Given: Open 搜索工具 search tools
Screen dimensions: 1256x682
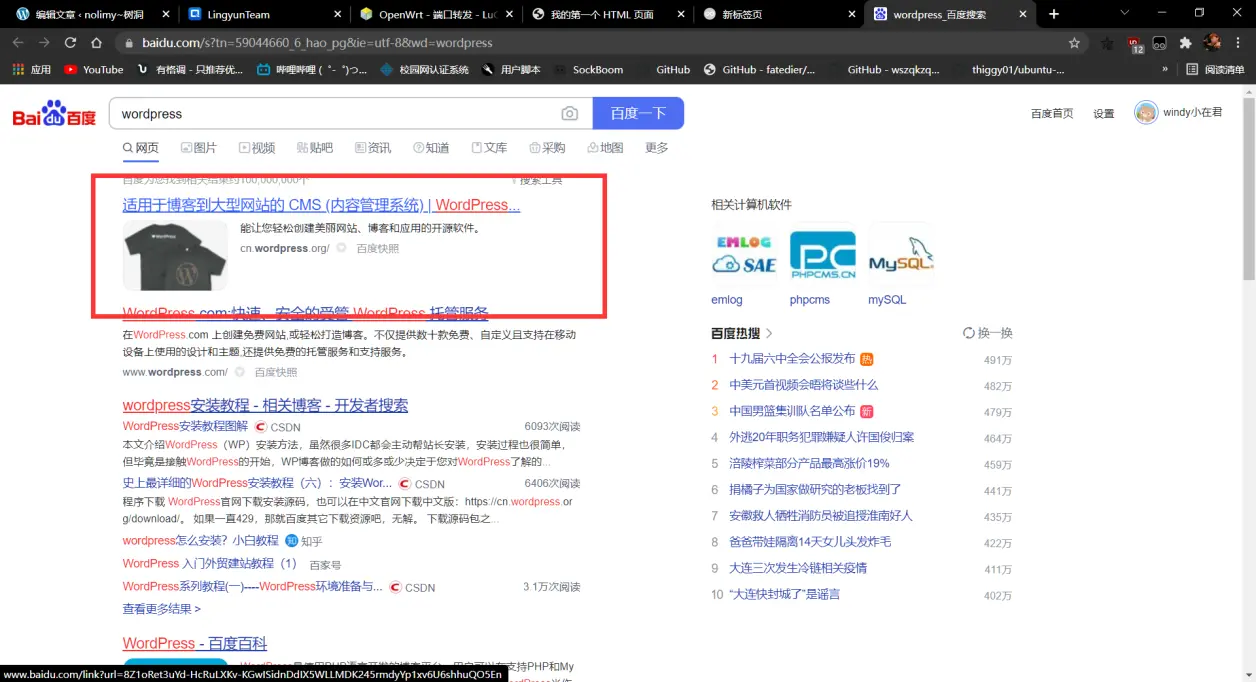Looking at the screenshot, I should pyautogui.click(x=537, y=181).
